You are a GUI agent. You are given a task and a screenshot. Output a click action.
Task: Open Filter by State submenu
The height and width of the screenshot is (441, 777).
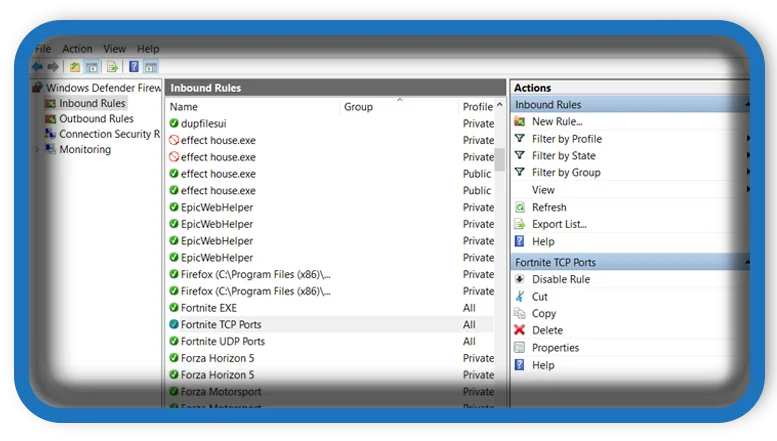(563, 156)
